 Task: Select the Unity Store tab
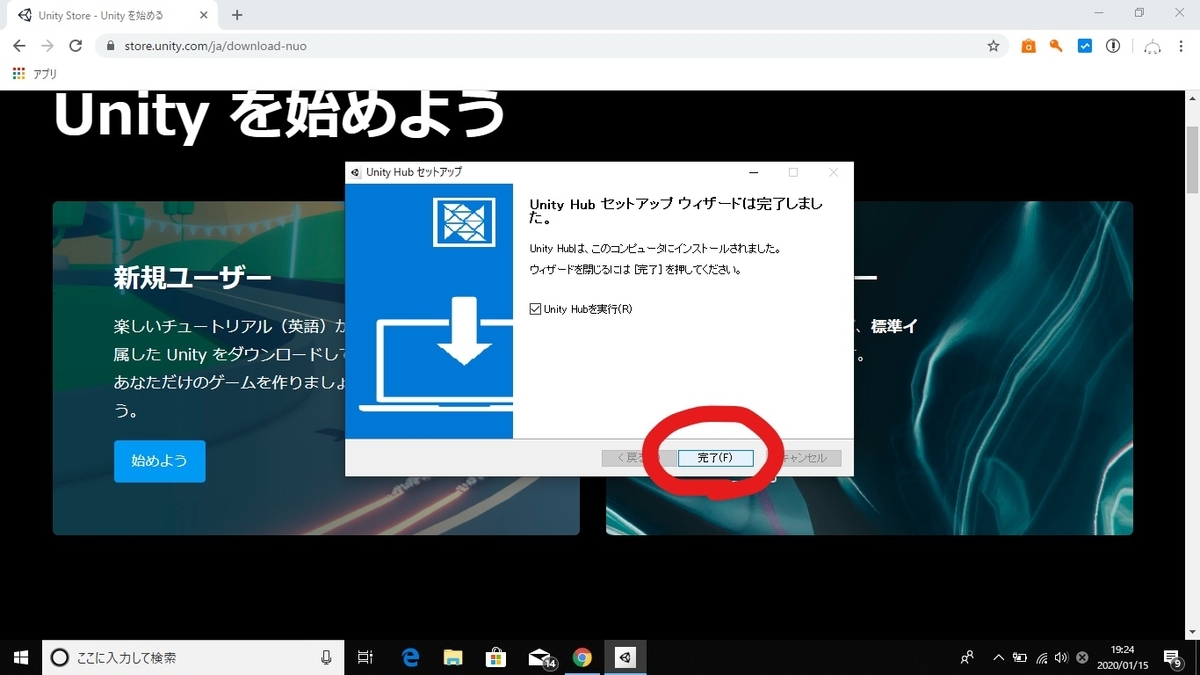pos(112,15)
